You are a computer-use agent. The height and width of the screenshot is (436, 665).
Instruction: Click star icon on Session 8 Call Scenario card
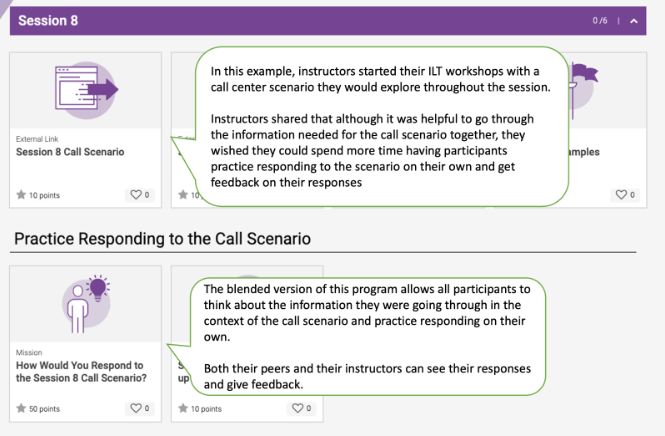tap(21, 195)
